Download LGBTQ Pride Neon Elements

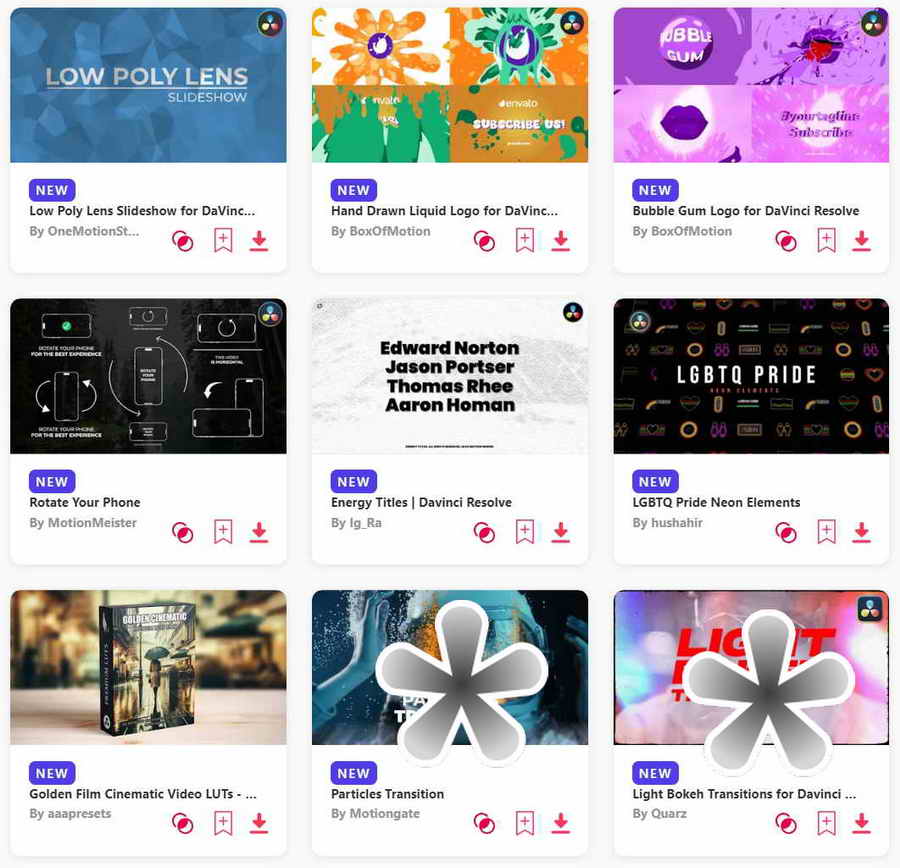click(861, 532)
